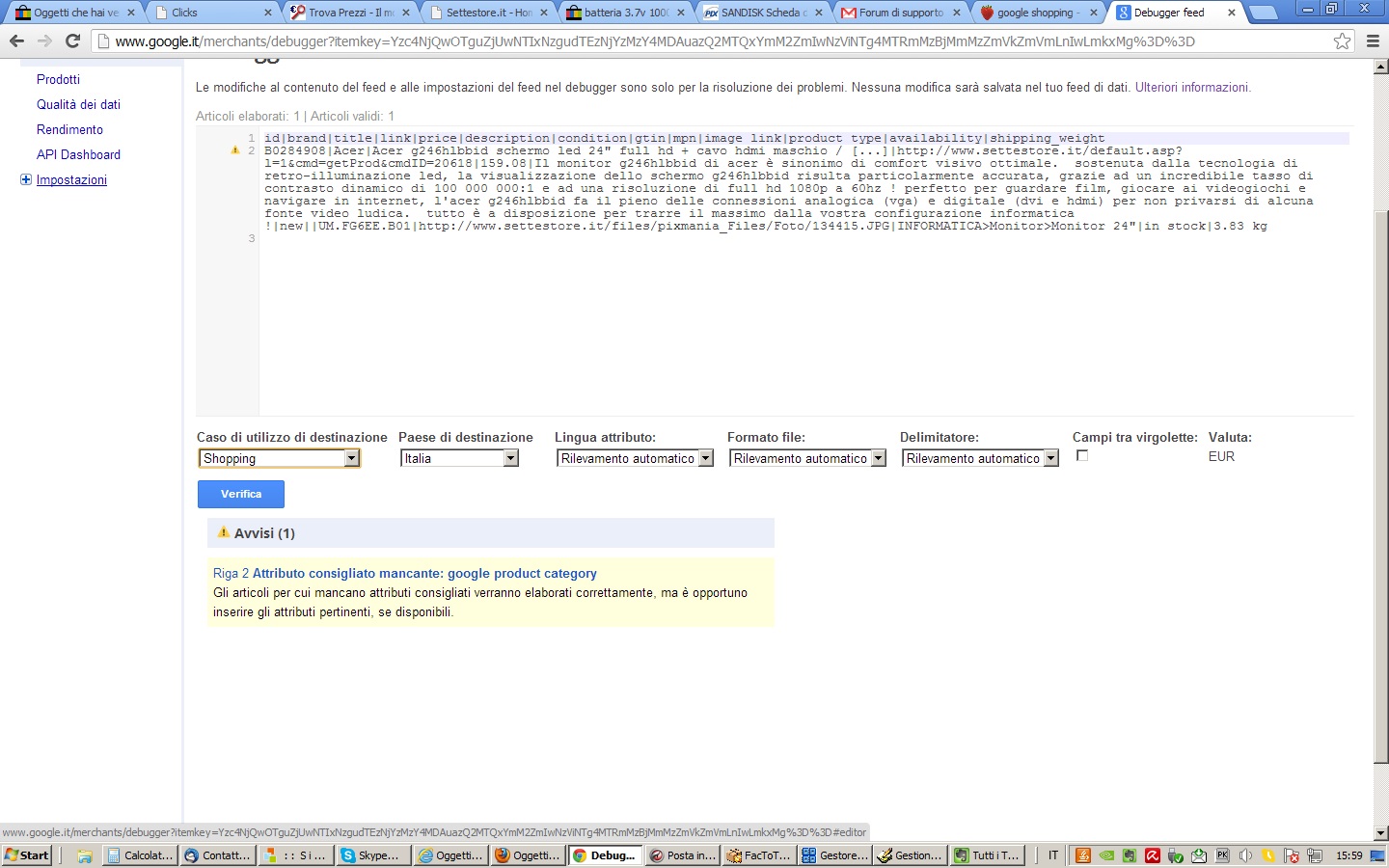The image size is (1389, 868).
Task: Toggle Campi tra virgolette checkbox
Action: (x=1082, y=456)
